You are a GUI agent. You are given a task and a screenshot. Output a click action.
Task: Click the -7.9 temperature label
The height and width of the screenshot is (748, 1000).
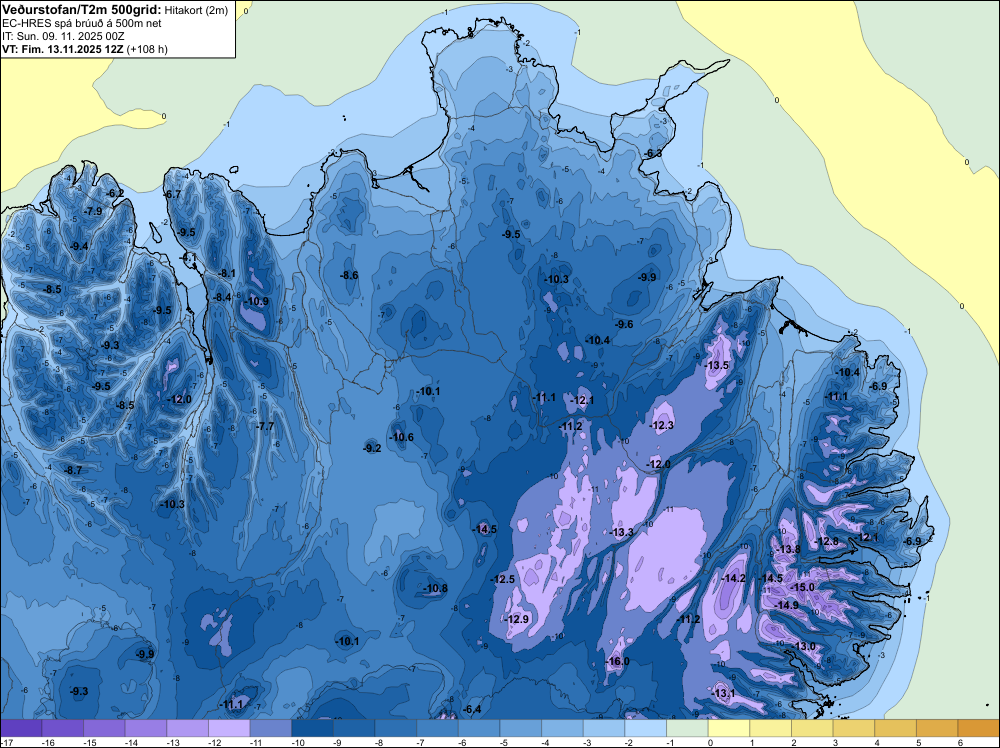coord(93,211)
